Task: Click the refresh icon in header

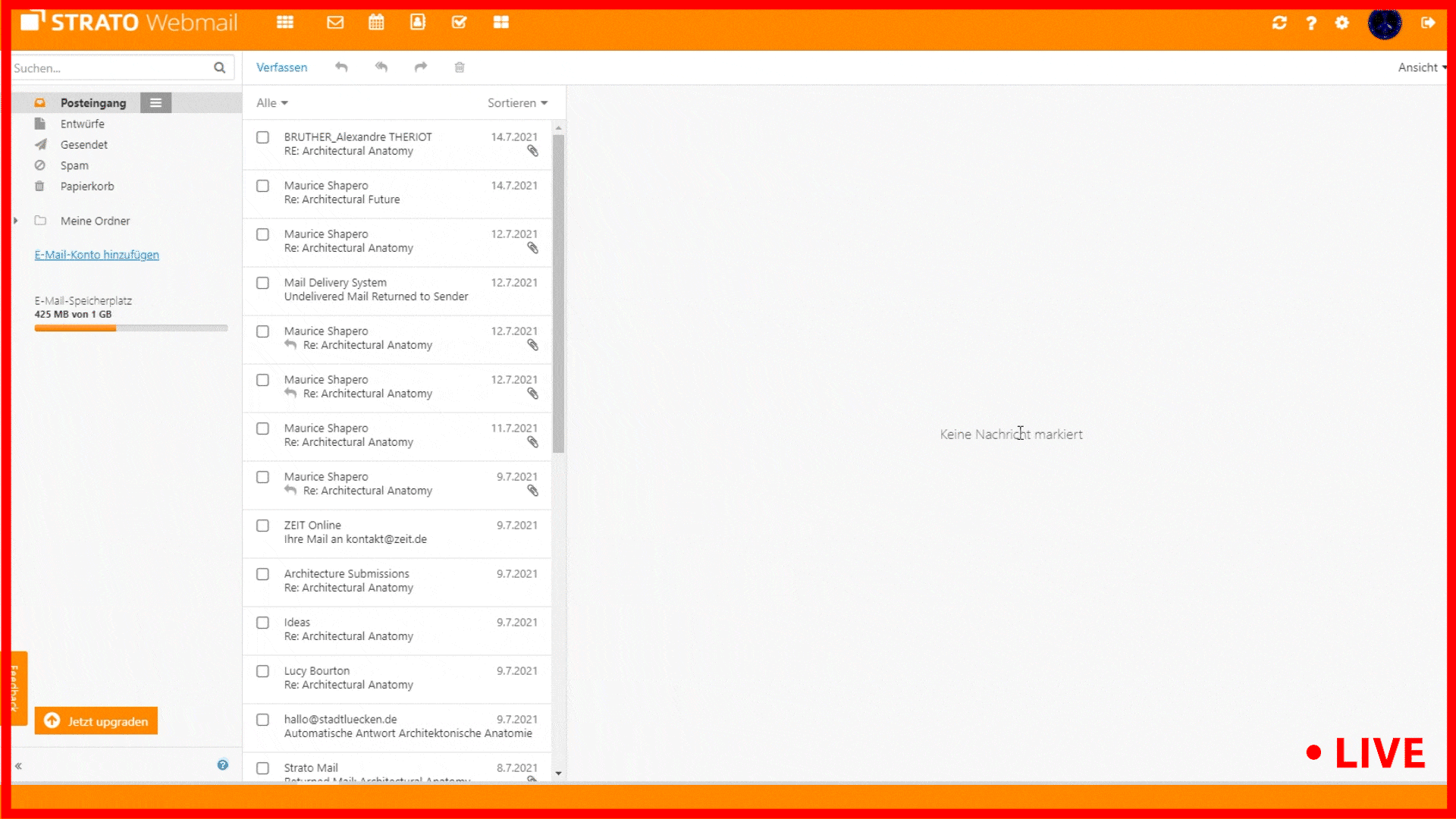Action: click(1279, 23)
